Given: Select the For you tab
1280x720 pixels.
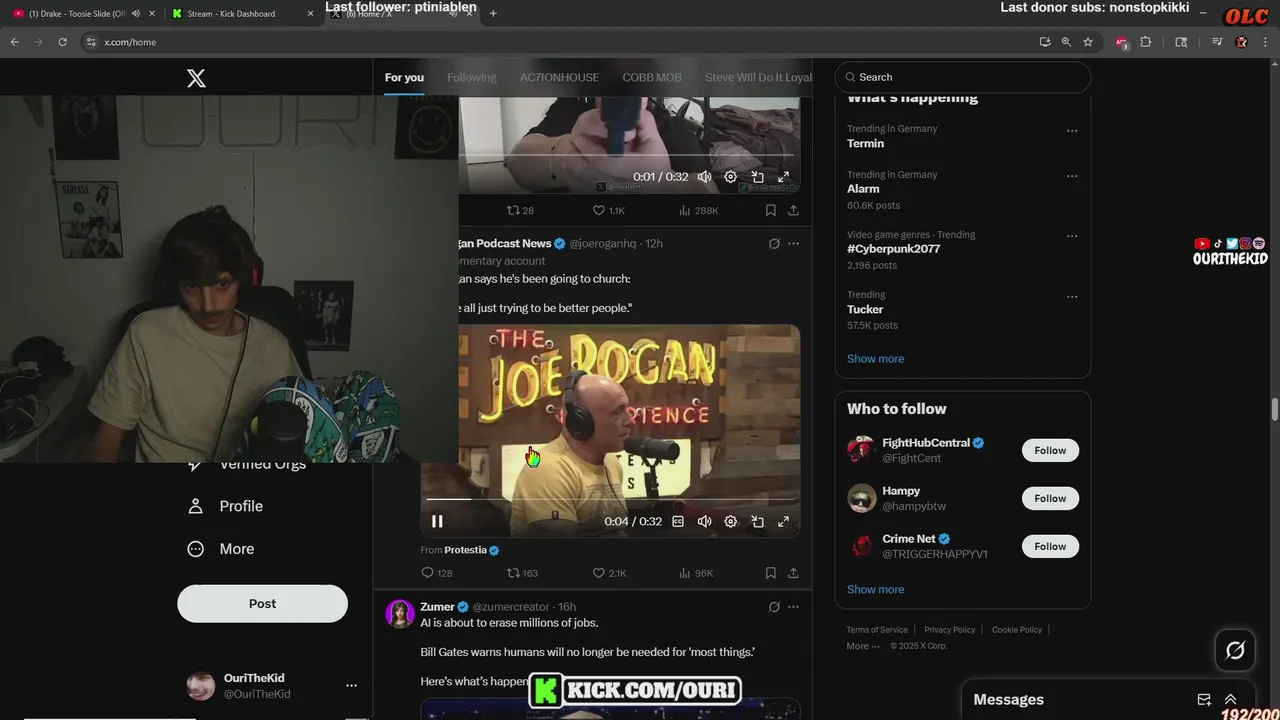Looking at the screenshot, I should tap(404, 77).
